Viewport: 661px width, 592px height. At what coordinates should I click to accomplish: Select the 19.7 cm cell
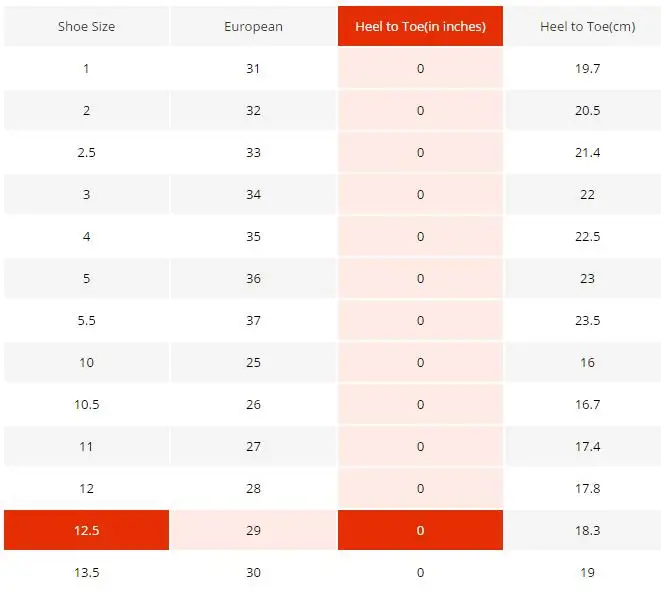pyautogui.click(x=588, y=68)
